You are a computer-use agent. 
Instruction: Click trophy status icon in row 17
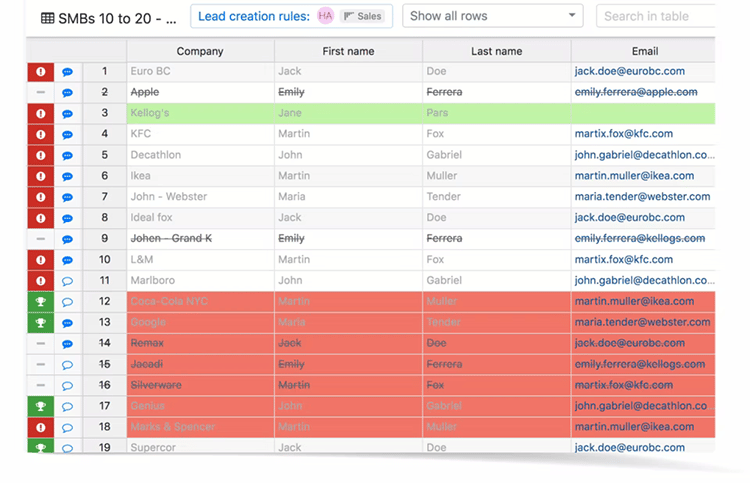click(x=41, y=406)
